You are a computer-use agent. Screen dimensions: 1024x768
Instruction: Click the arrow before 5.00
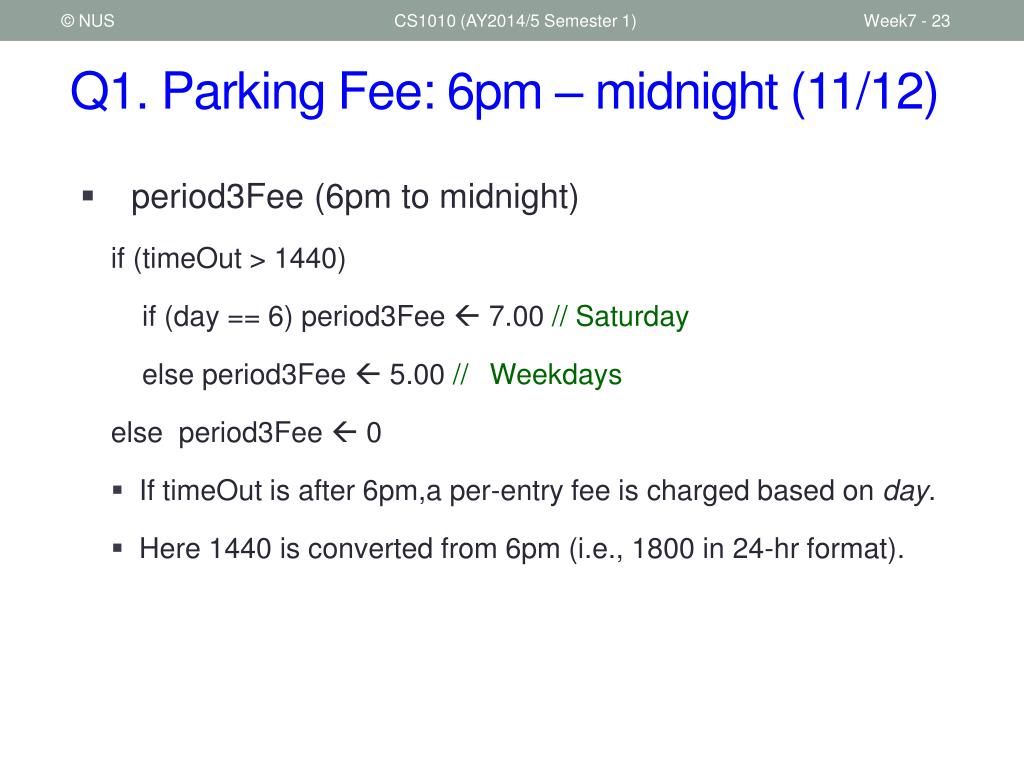pos(368,374)
